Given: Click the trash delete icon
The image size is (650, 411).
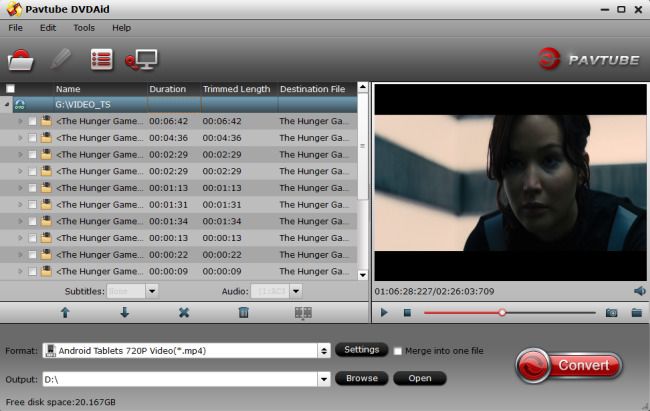Looking at the screenshot, I should point(243,312).
